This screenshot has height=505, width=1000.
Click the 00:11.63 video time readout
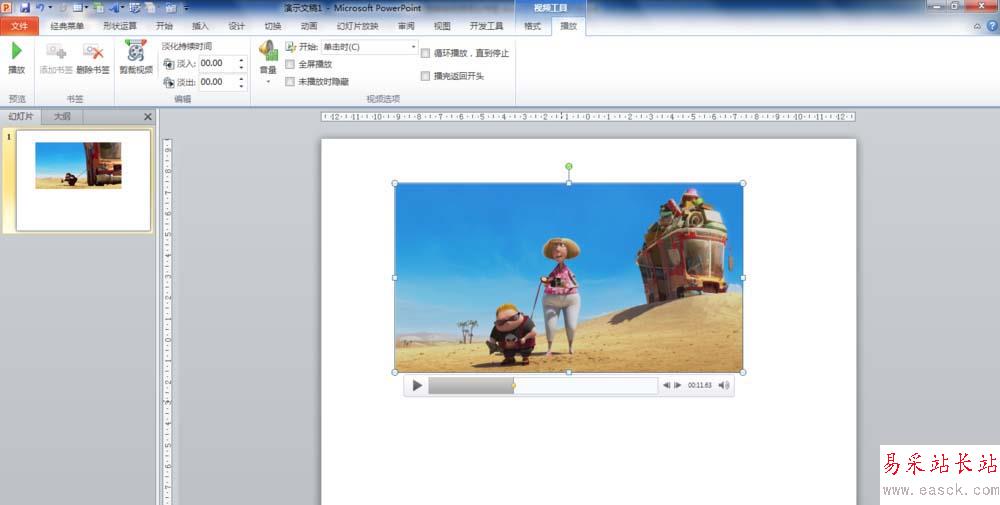(700, 385)
